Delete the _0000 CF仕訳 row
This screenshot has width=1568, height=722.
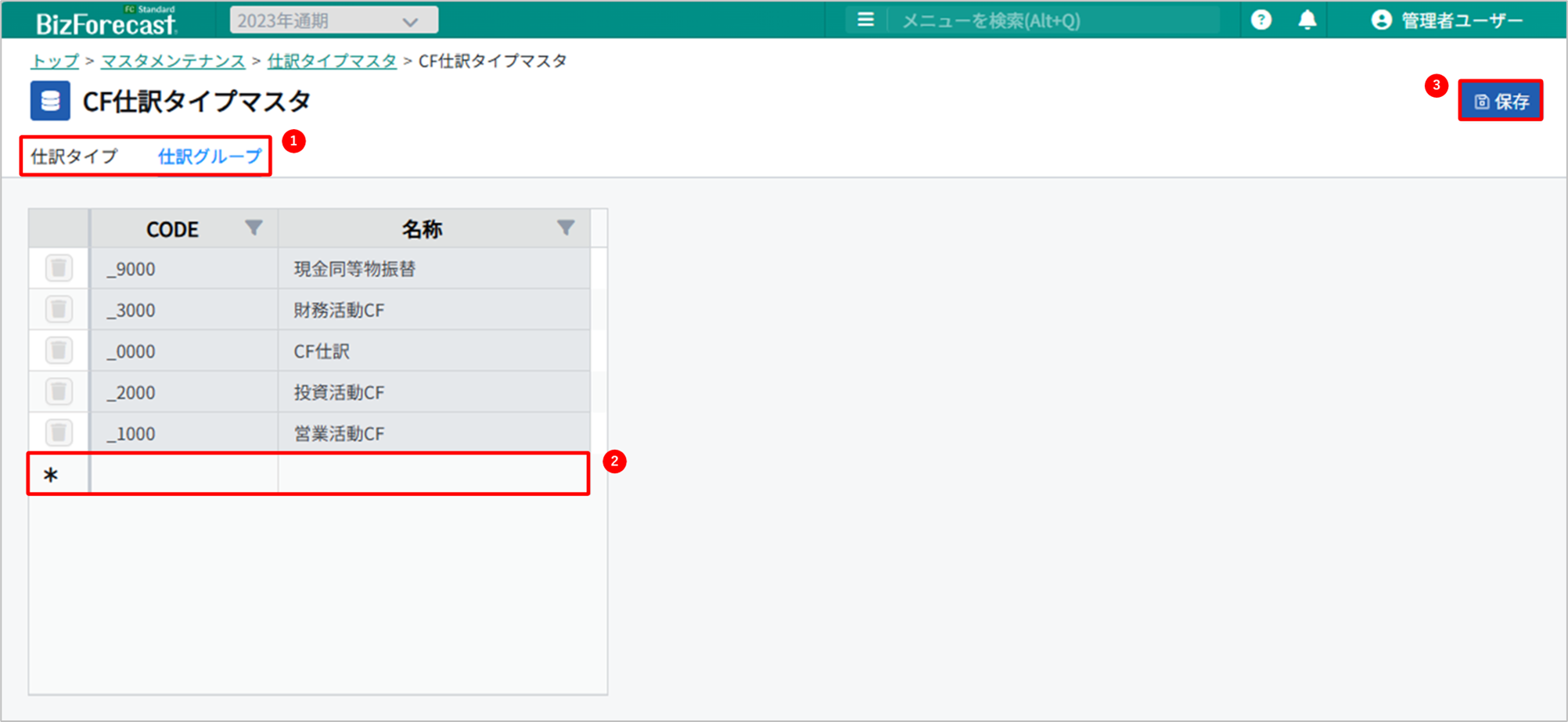point(59,350)
